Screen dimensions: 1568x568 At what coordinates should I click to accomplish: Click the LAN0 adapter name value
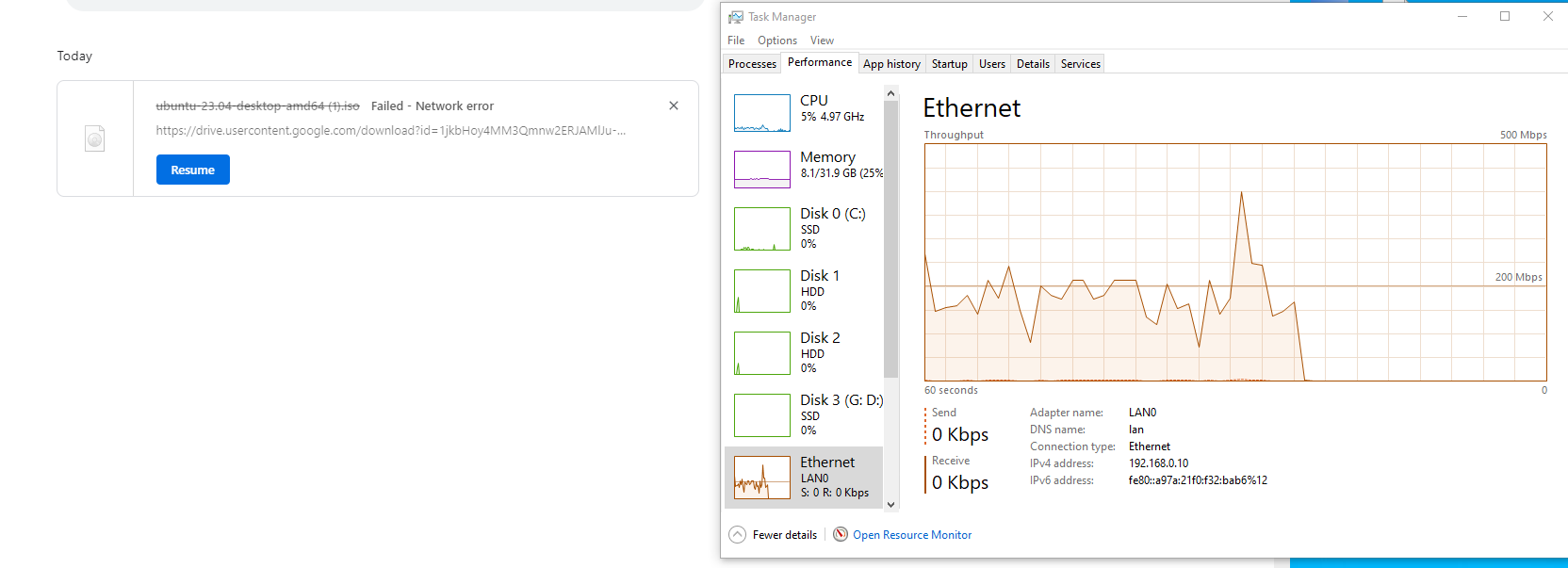pos(1143,413)
